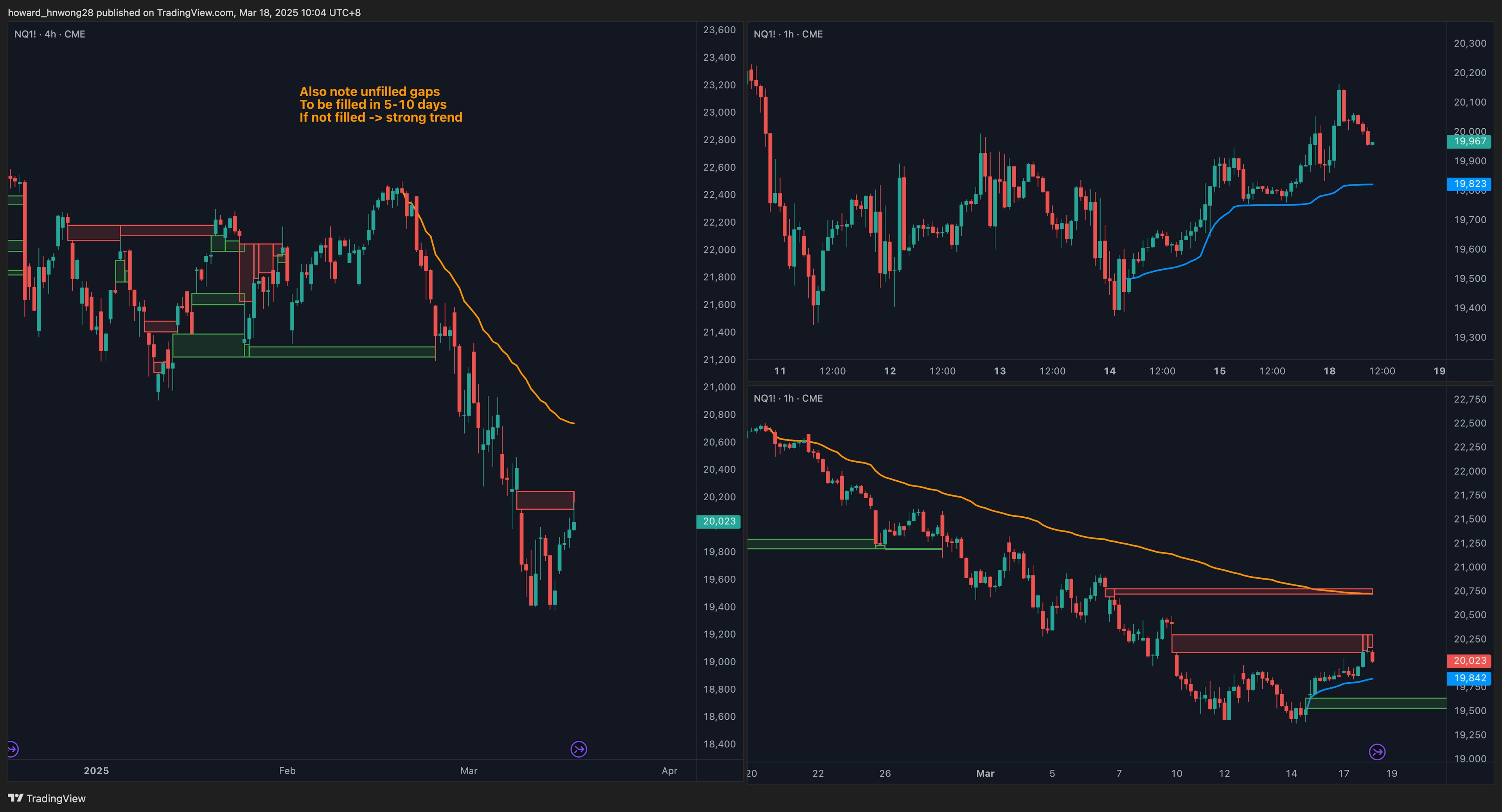Click the green 19,967 price tag on the top-right chart

1469,142
